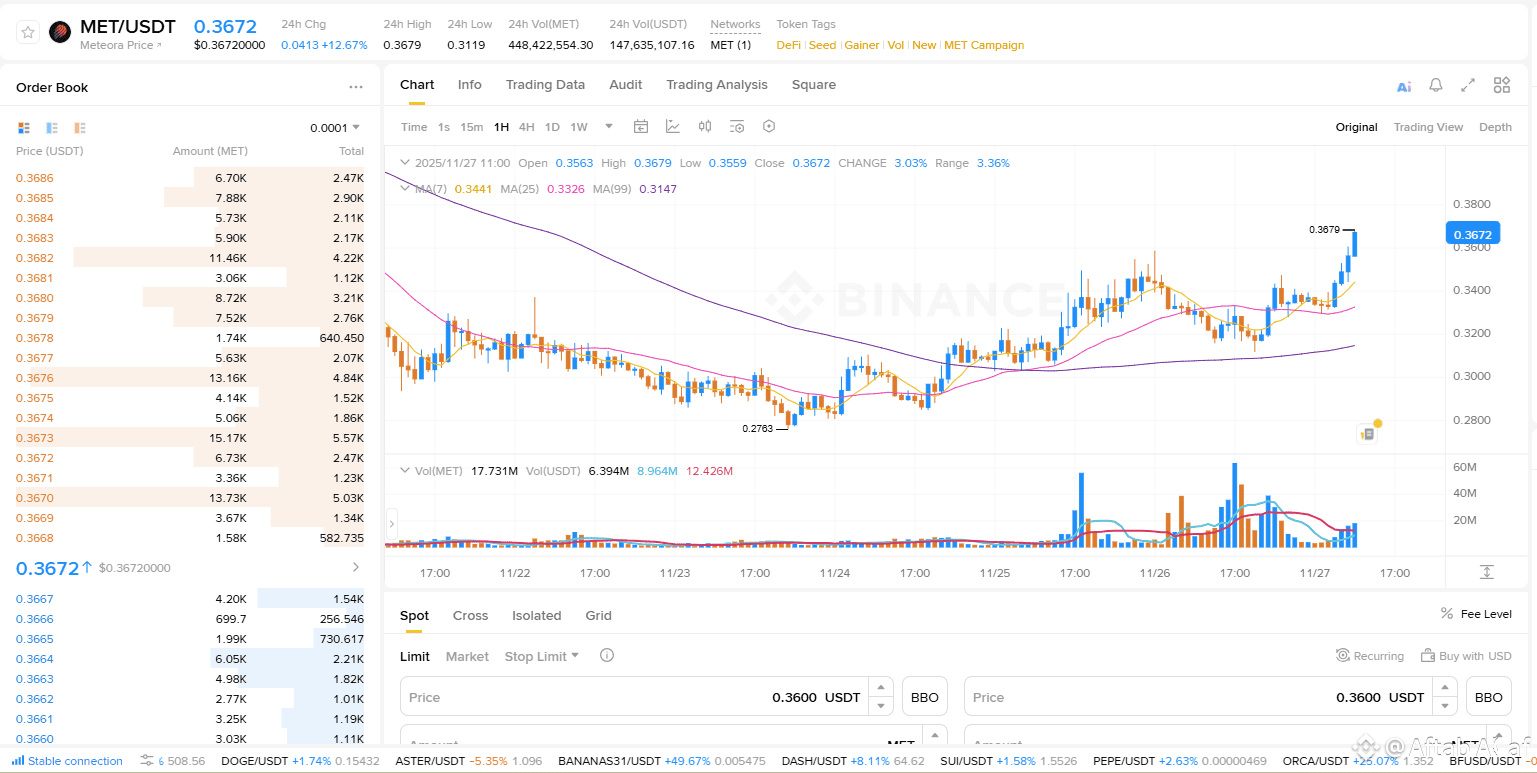Click the right Price input field
1537x773 pixels.
click(1199, 697)
